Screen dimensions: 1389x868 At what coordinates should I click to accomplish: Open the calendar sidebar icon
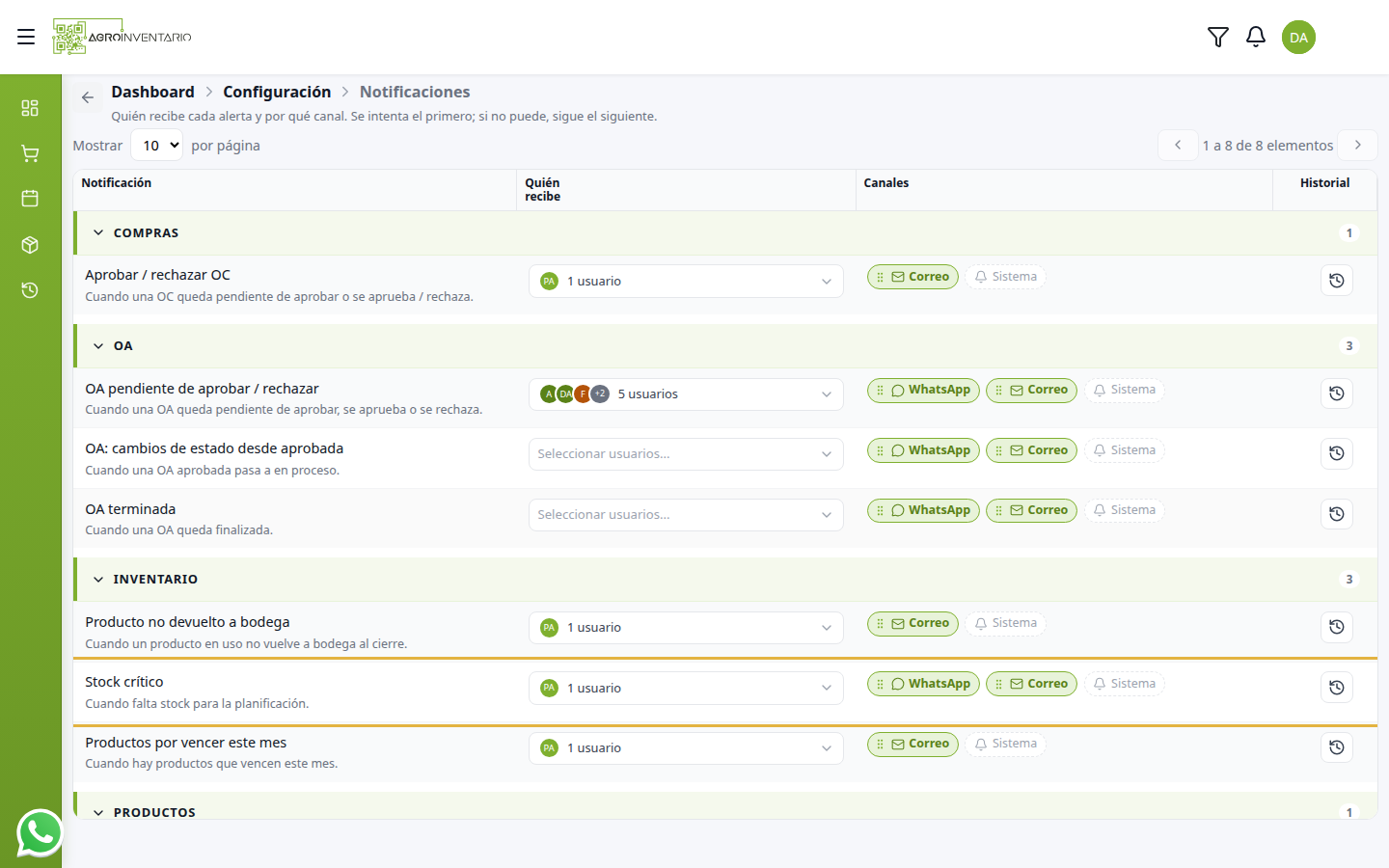(x=30, y=199)
